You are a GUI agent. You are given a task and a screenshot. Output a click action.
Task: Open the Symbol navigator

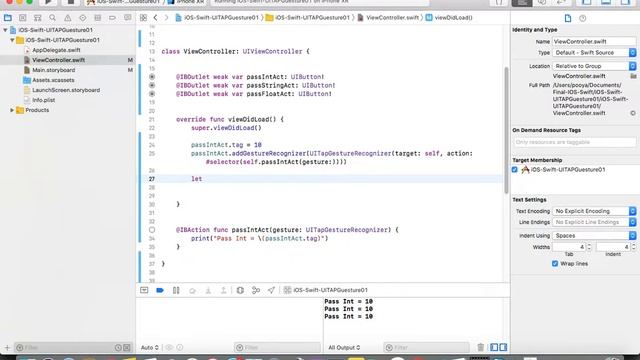tap(38, 18)
